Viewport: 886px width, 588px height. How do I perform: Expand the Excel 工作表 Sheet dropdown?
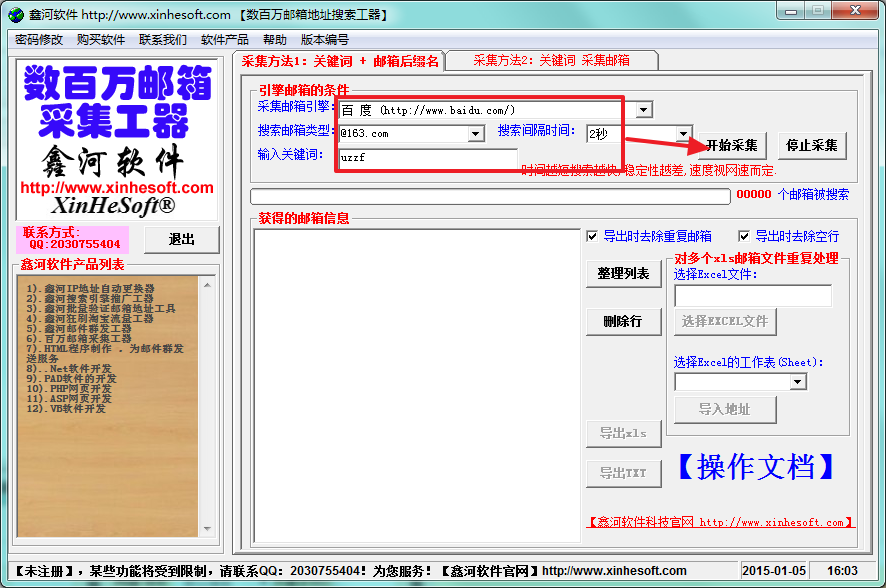click(x=797, y=382)
